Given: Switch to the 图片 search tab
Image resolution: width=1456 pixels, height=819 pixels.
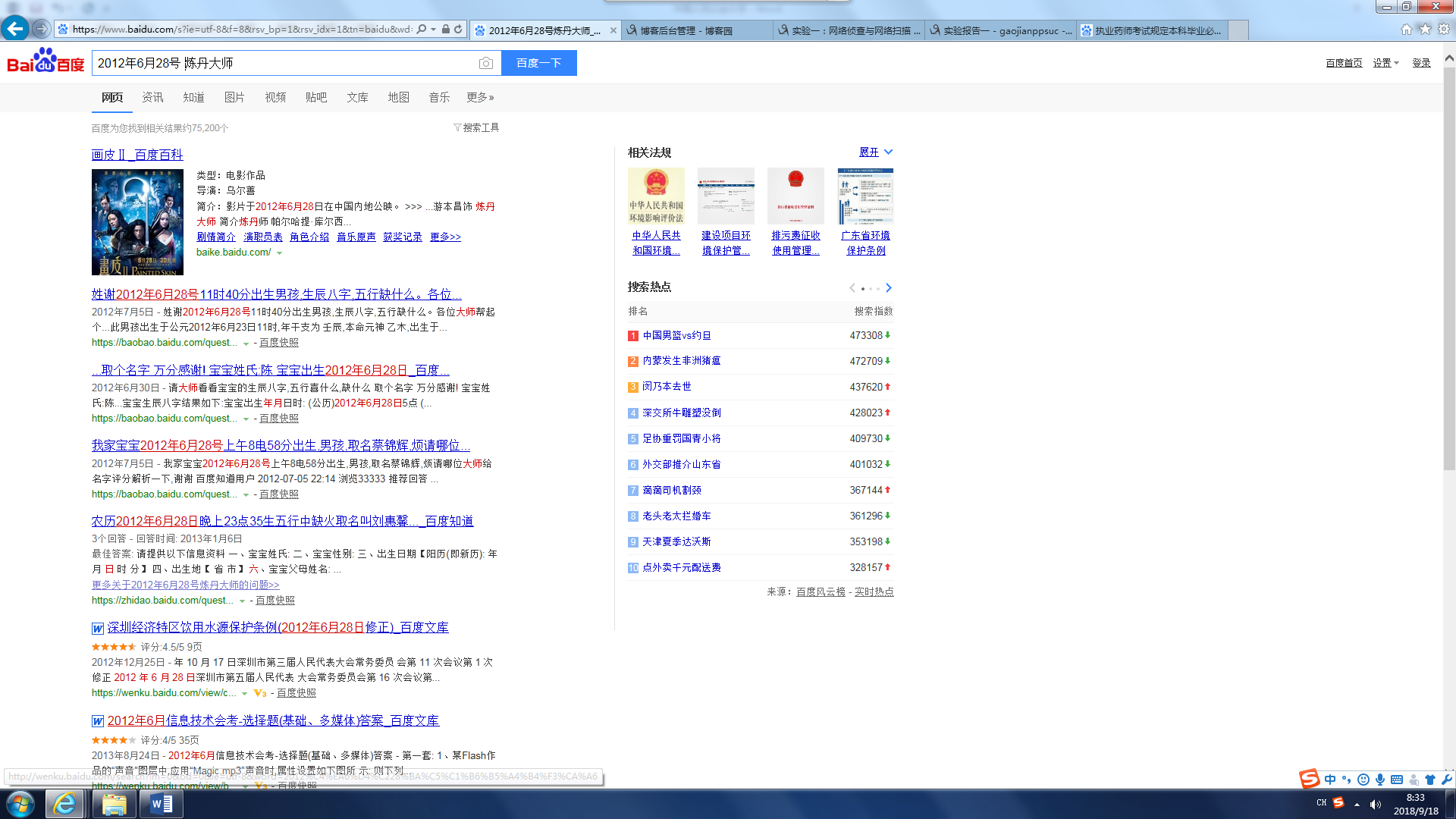Looking at the screenshot, I should point(234,97).
